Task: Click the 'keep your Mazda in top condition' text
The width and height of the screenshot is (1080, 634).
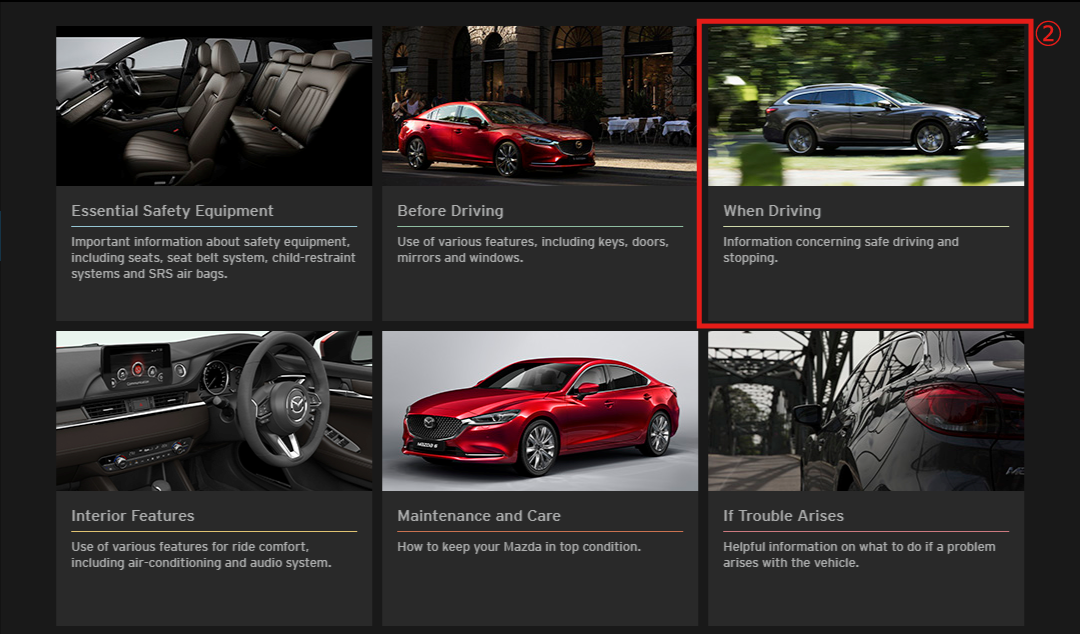Action: [x=518, y=547]
